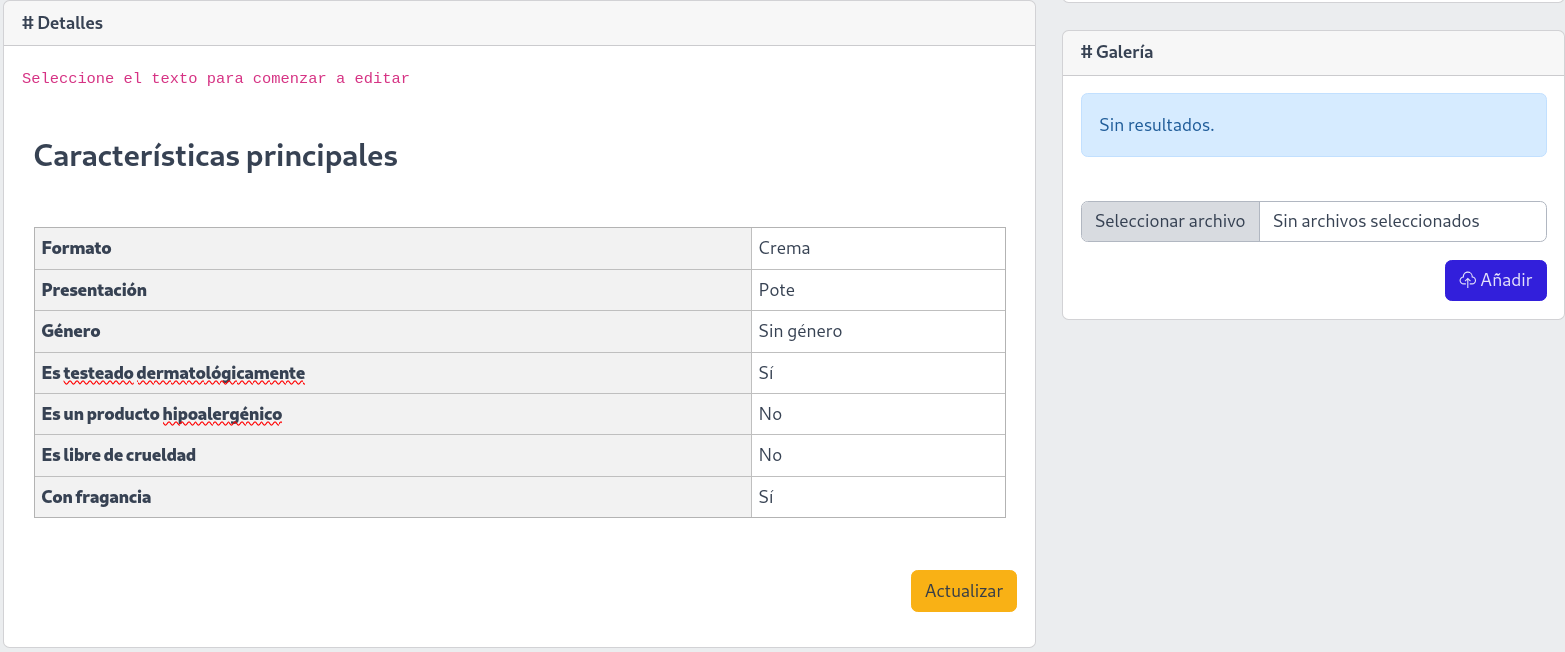Click the Galería panel header
1565x652 pixels.
coord(1312,52)
